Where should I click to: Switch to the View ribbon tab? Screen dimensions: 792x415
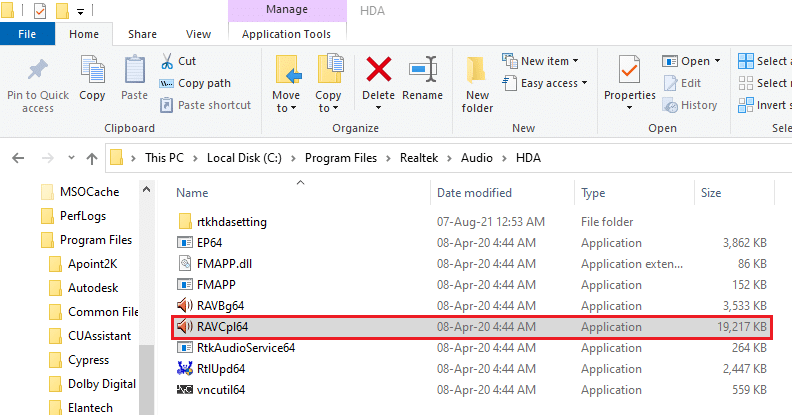[x=198, y=34]
